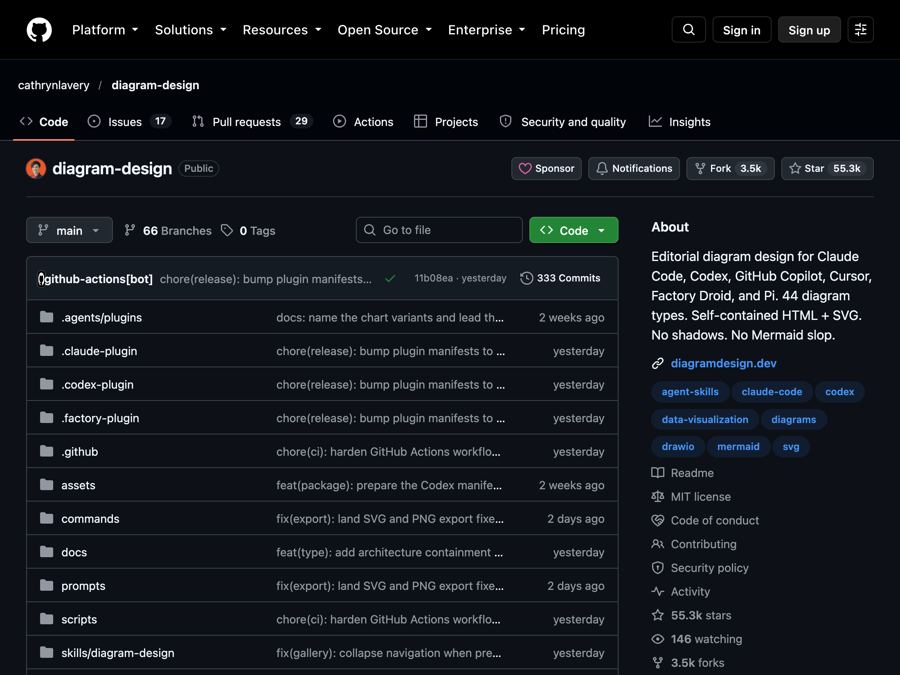Open the green Code dropdown
This screenshot has height=675, width=900.
[x=574, y=230]
